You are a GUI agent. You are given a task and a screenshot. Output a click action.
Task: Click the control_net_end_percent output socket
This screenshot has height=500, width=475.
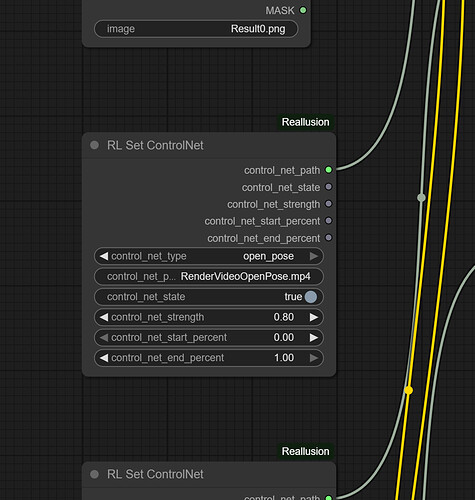pyautogui.click(x=328, y=238)
